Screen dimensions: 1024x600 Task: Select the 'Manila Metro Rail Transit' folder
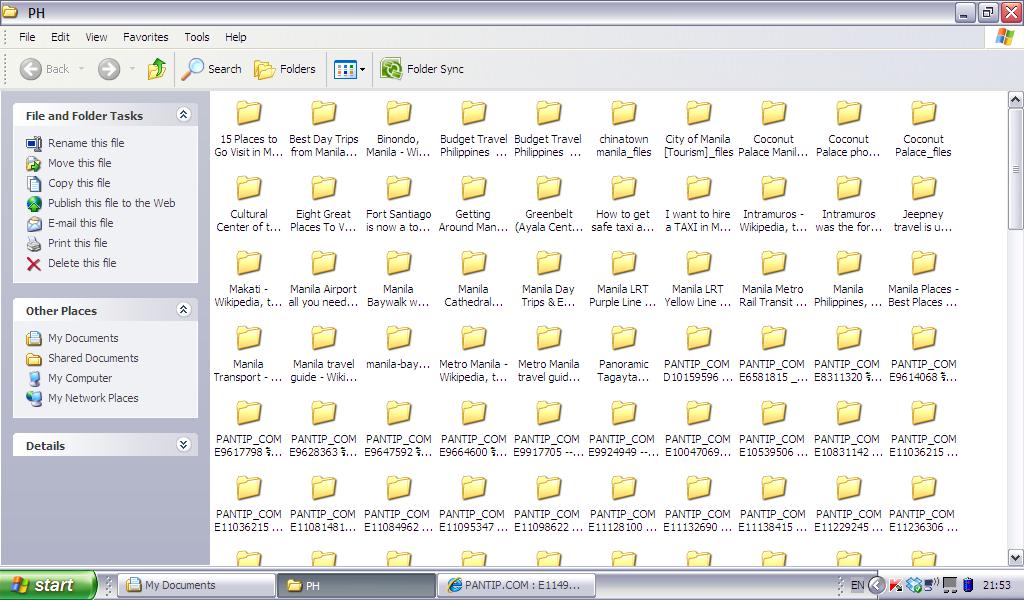(773, 279)
